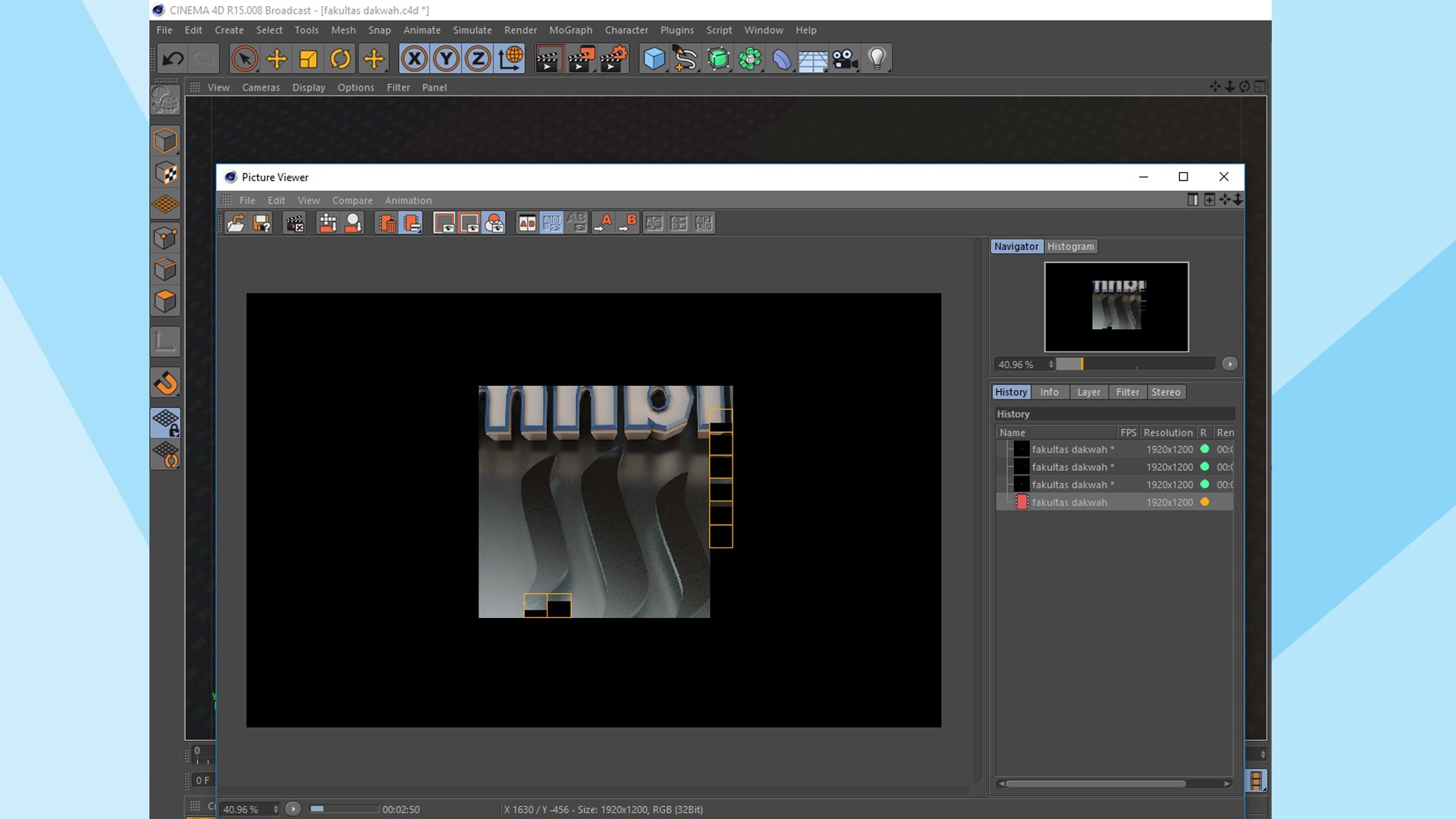Screen dimensions: 1456x819
Task: Open the Render menu in main menubar
Action: [x=520, y=30]
